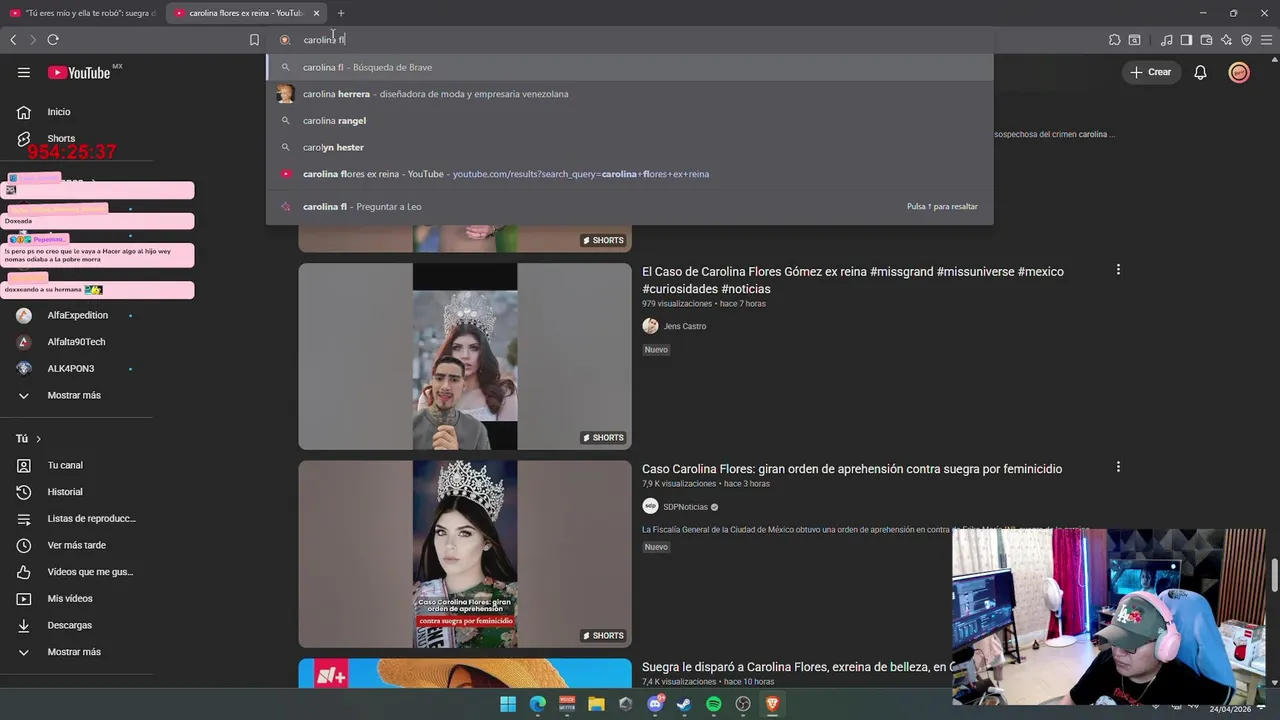This screenshot has width=1280, height=720.
Task: Open options menu for Caso Carolina Flores video
Action: (x=1118, y=467)
